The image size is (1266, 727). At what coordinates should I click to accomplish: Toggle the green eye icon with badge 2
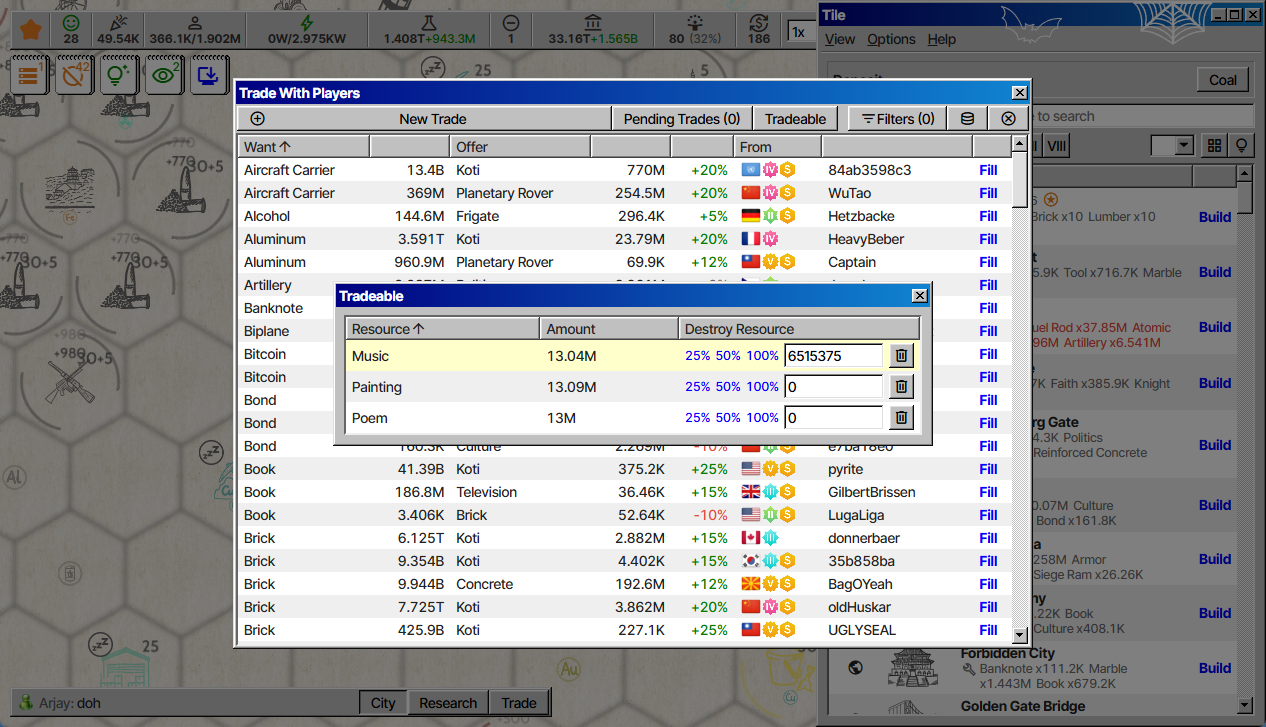(x=164, y=75)
